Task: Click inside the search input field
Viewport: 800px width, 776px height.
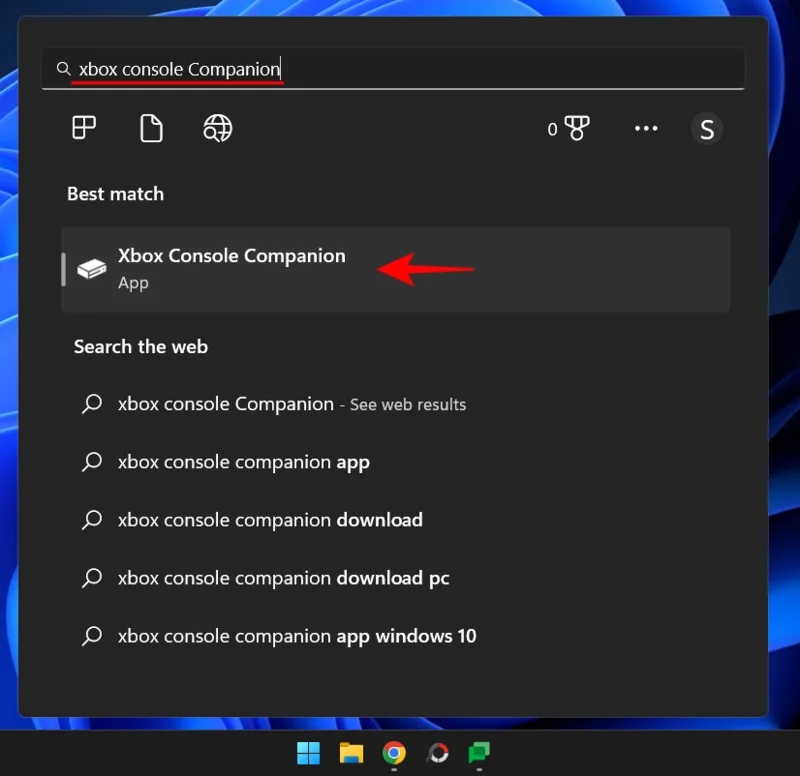Action: (400, 68)
